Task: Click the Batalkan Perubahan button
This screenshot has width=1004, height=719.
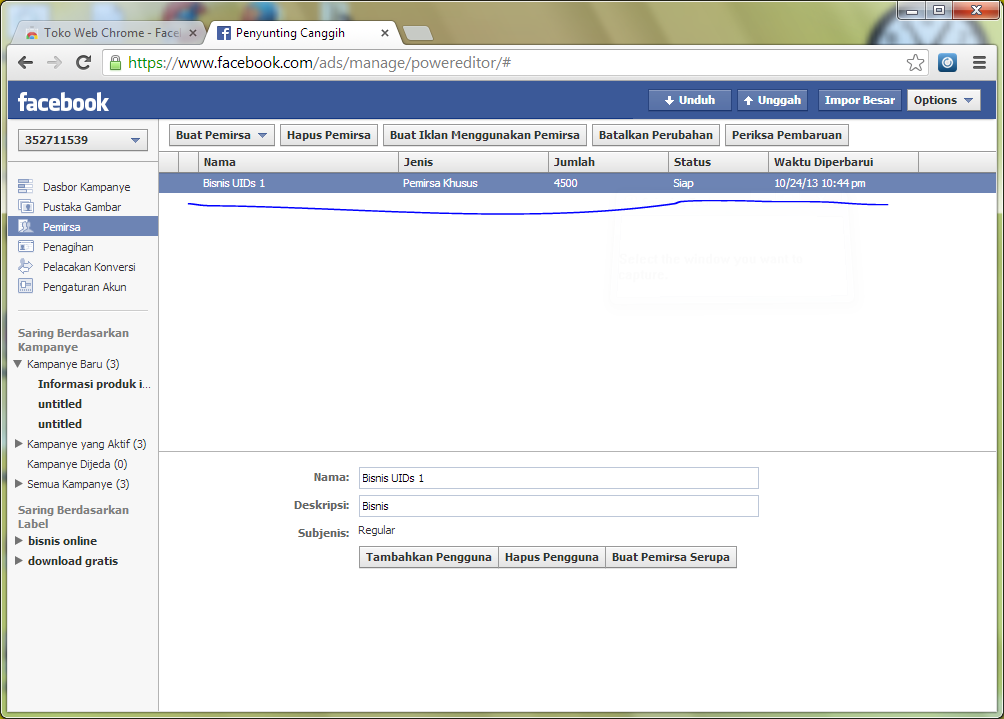Action: pyautogui.click(x=656, y=135)
